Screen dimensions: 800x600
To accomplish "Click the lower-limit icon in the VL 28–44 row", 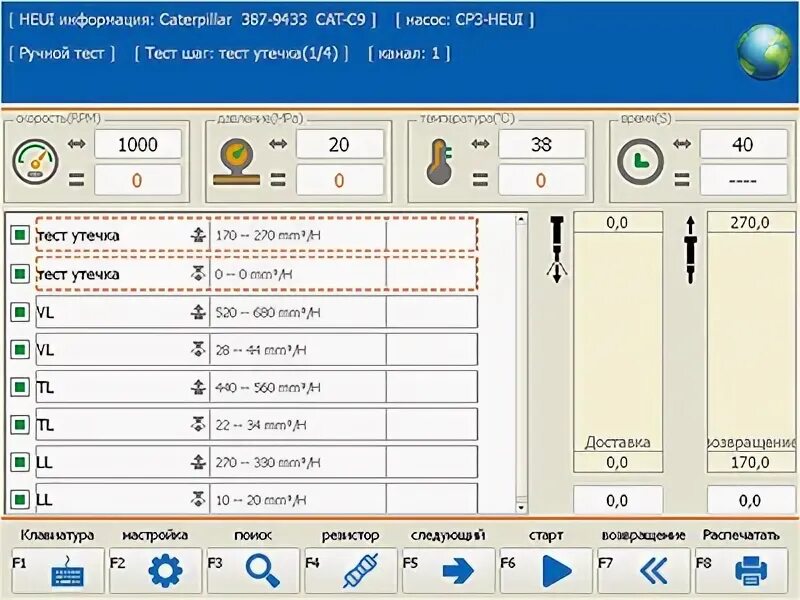I will pos(198,349).
